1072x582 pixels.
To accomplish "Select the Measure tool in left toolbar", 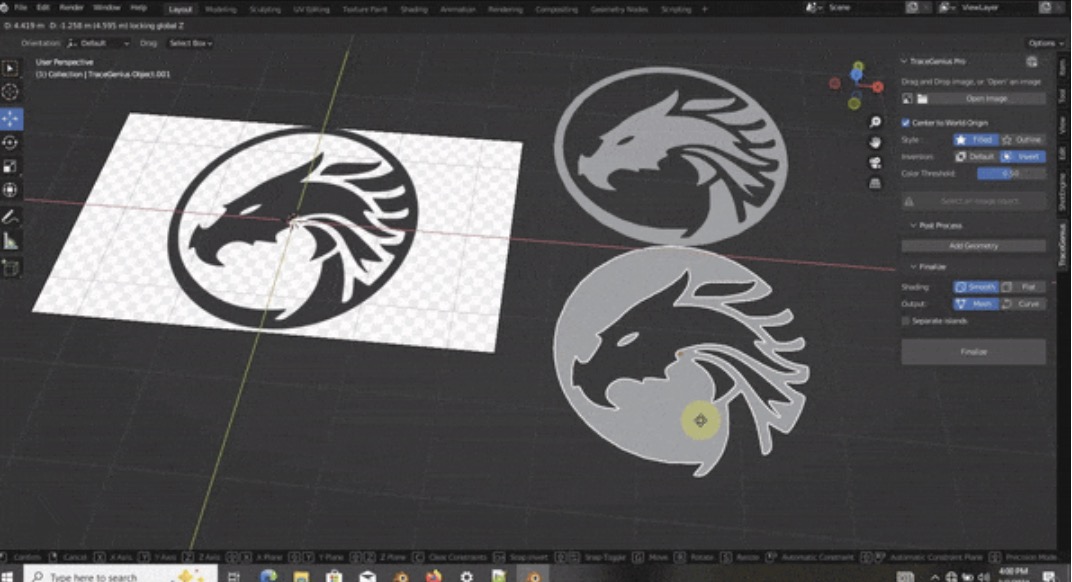I will [x=10, y=241].
